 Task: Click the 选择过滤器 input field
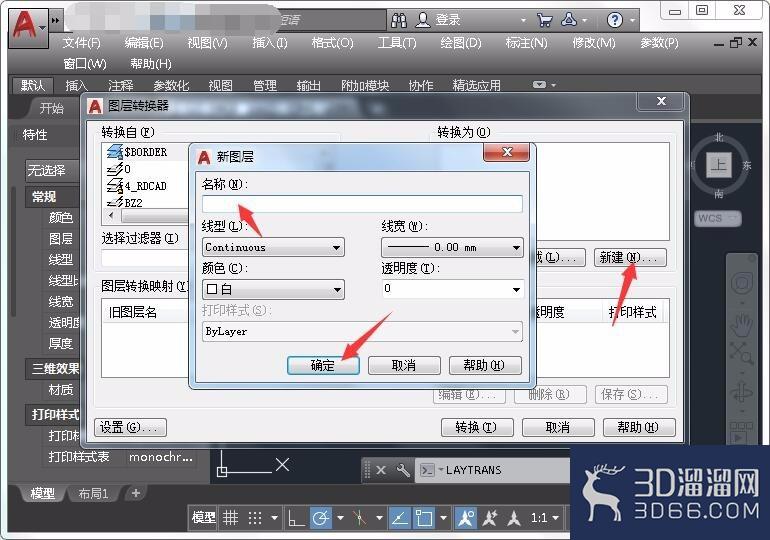(x=145, y=258)
